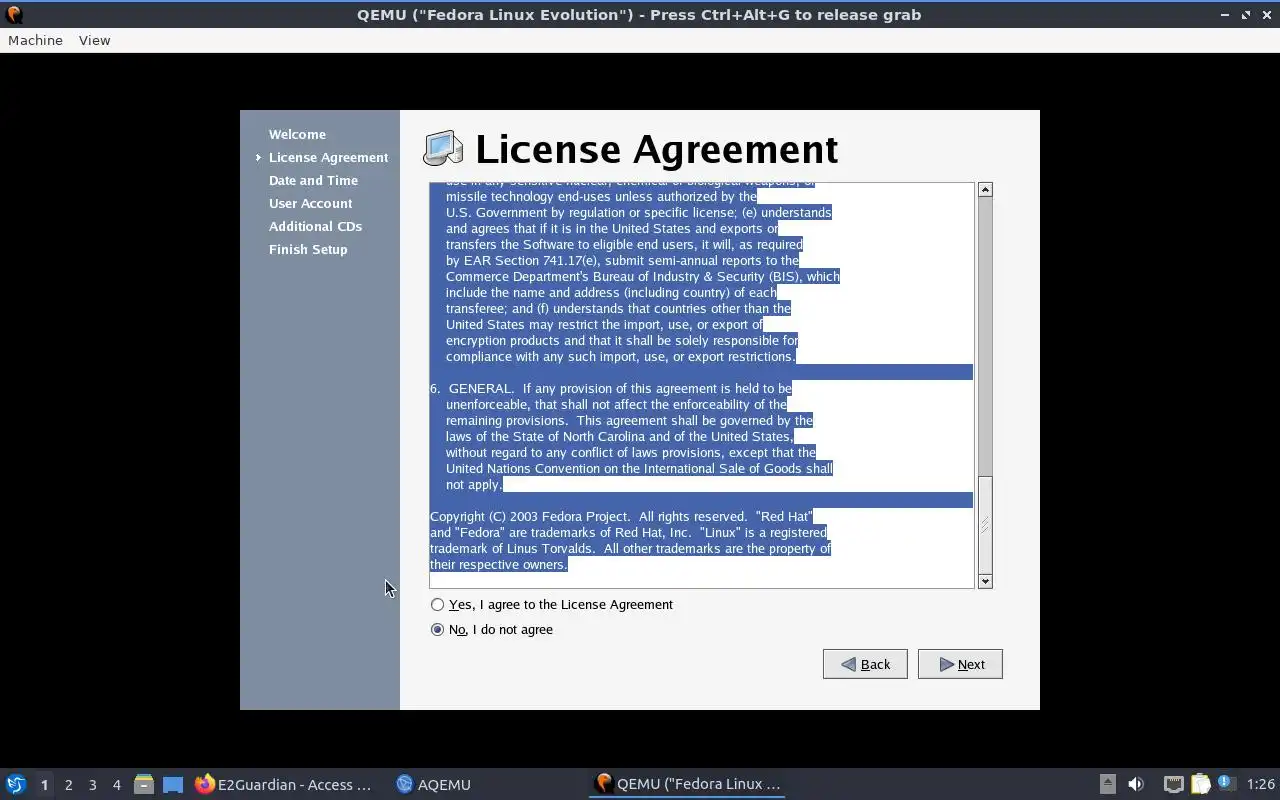Select 'No, I do not agree' option
The image size is (1280, 800).
tap(491, 629)
